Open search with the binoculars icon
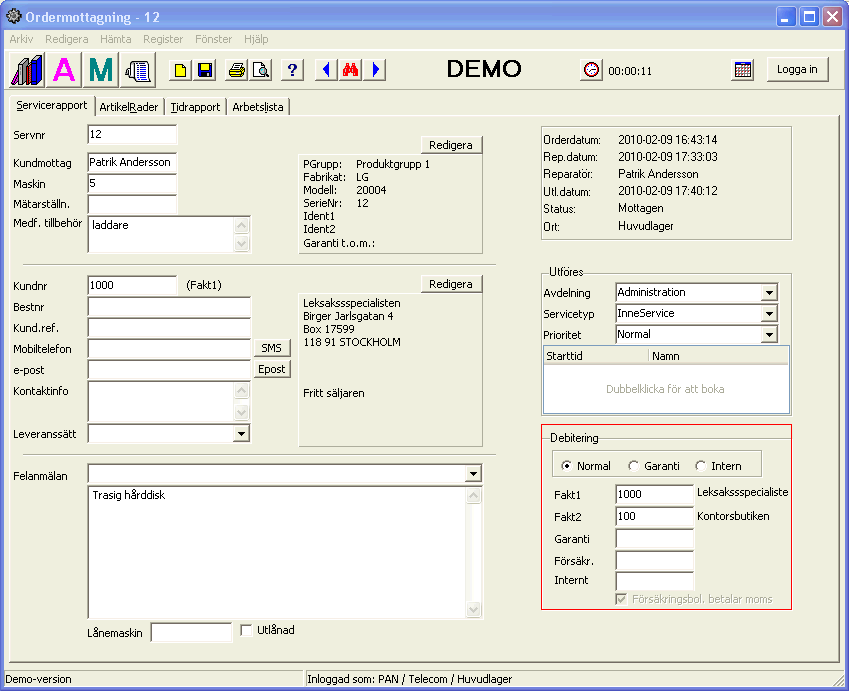The image size is (849, 691). (x=350, y=70)
